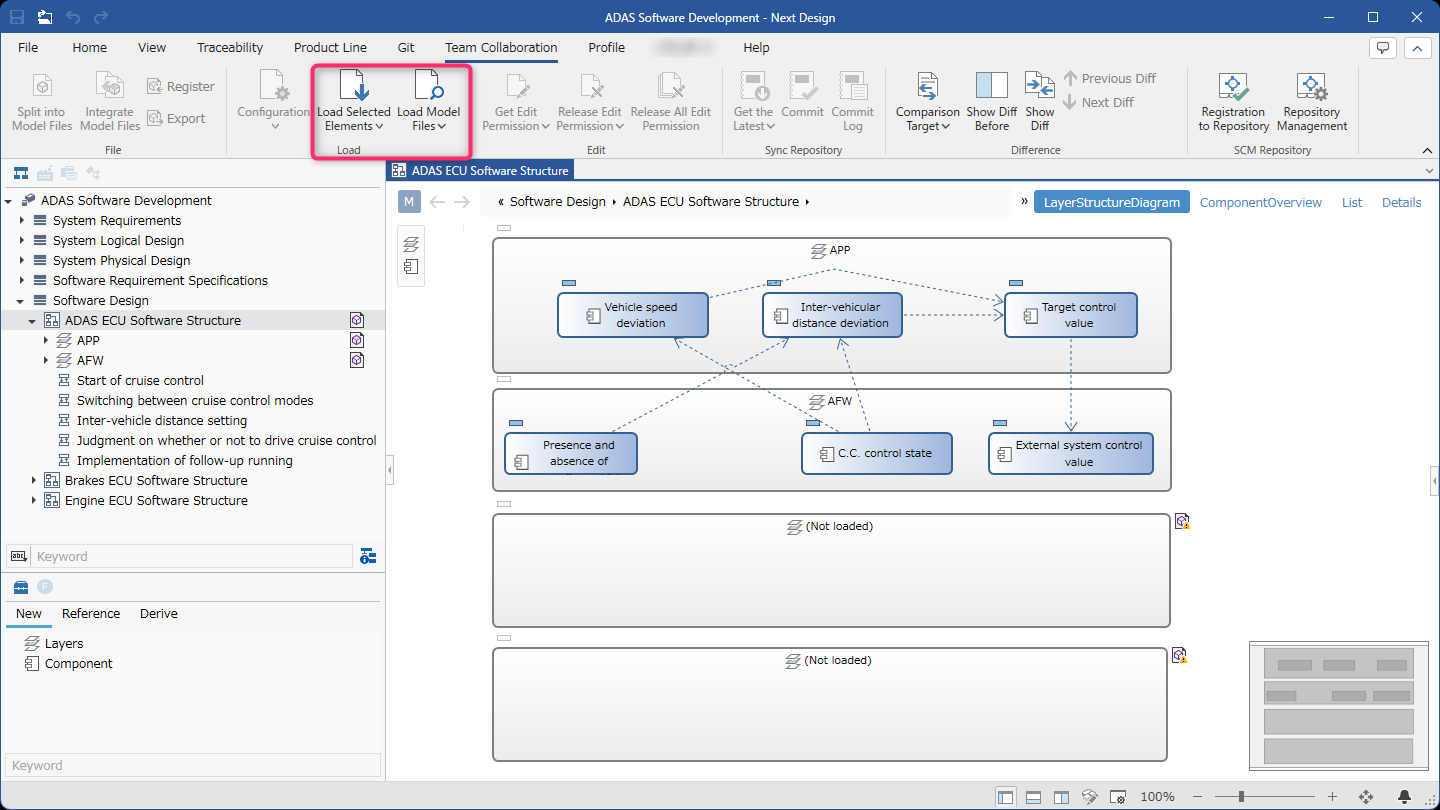Screen dimensions: 1440x810
Task: Open Comparison Target icon
Action: tap(927, 85)
